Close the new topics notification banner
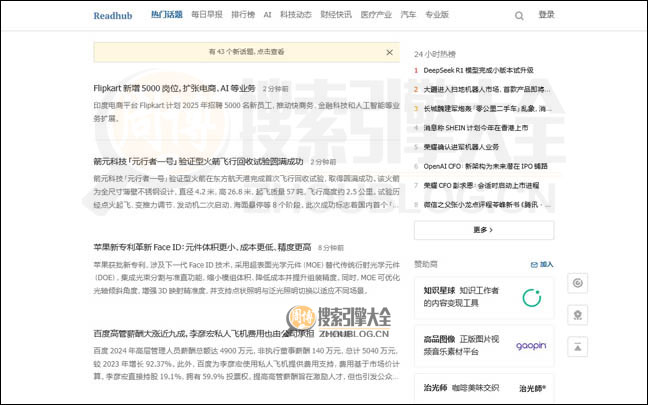Screen dimensions: 648x405 [389, 52]
